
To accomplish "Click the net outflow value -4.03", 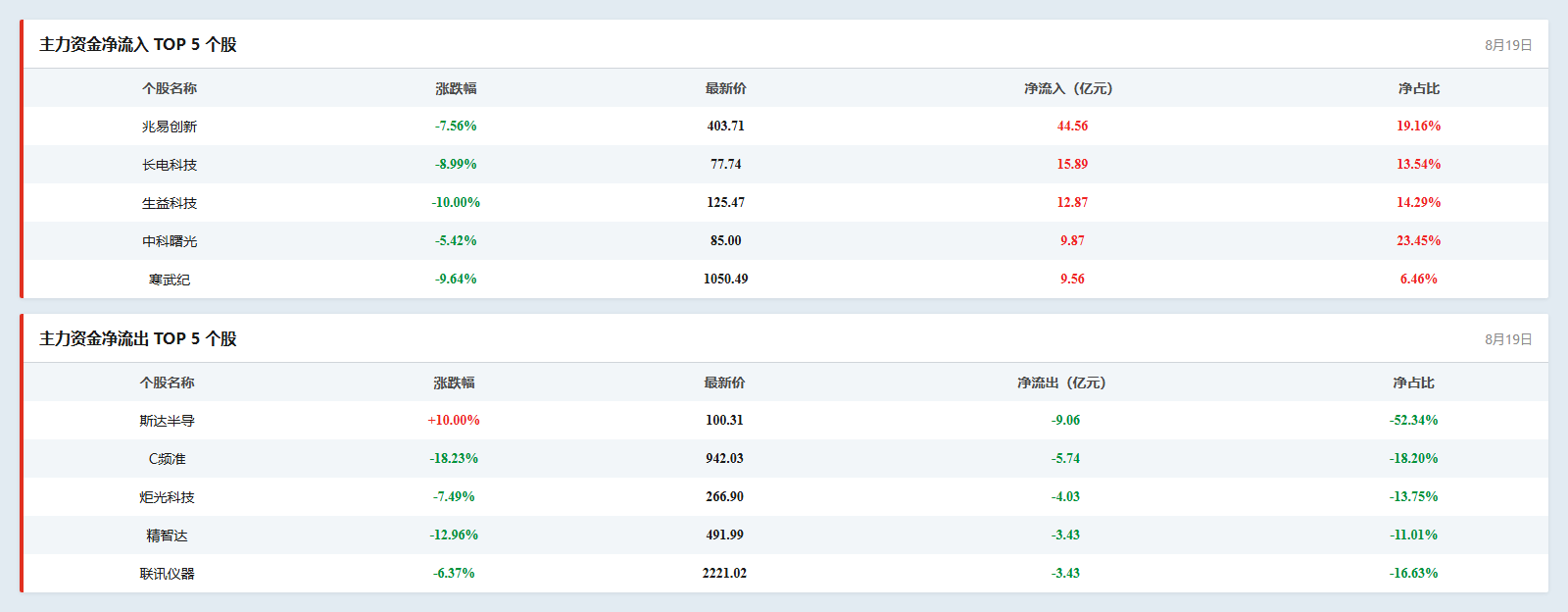I will [1065, 497].
